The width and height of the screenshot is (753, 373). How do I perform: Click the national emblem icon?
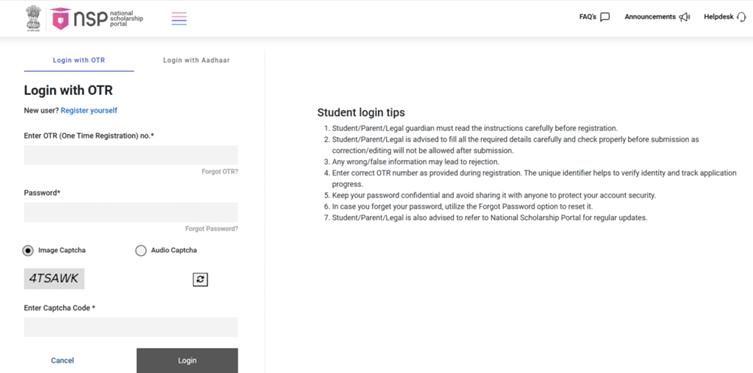33,18
